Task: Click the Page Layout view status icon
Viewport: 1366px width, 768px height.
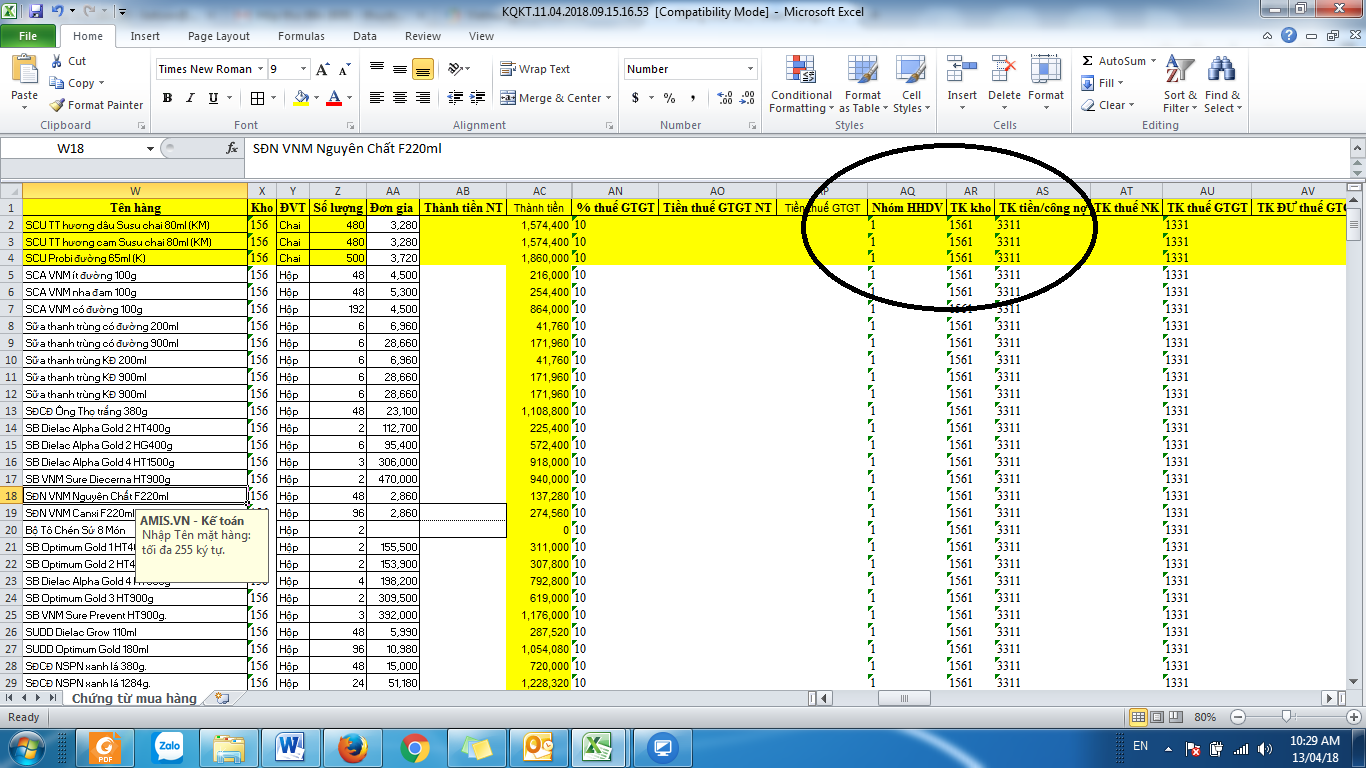Action: tap(1157, 717)
